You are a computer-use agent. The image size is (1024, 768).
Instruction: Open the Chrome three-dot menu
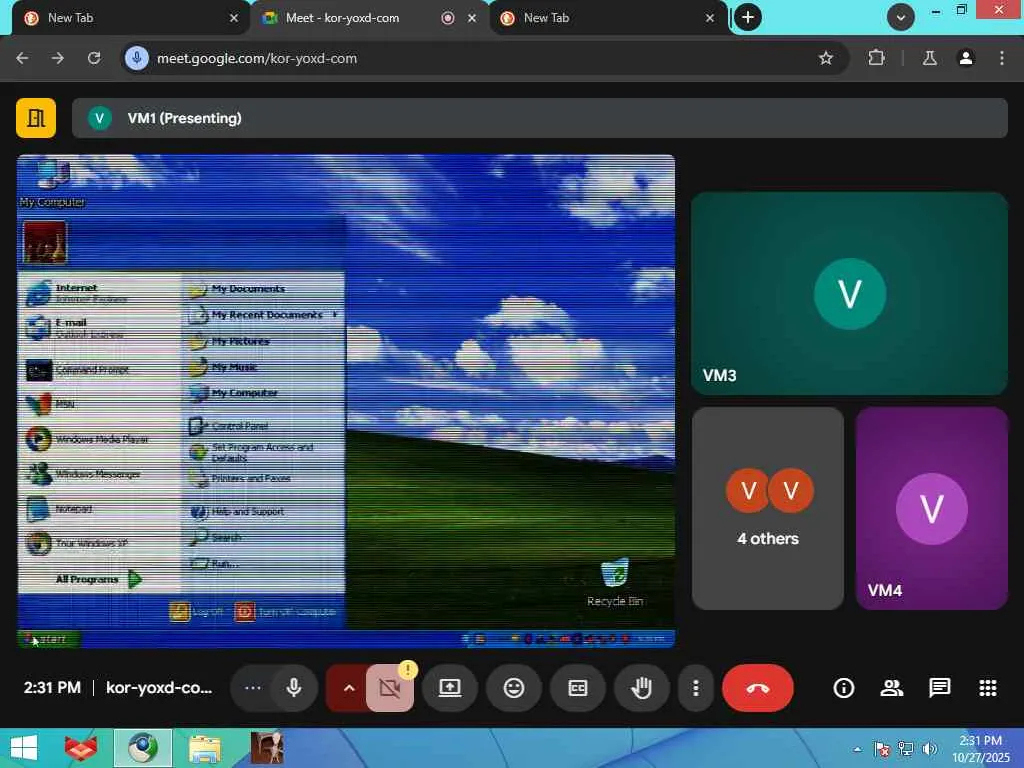(x=1002, y=58)
